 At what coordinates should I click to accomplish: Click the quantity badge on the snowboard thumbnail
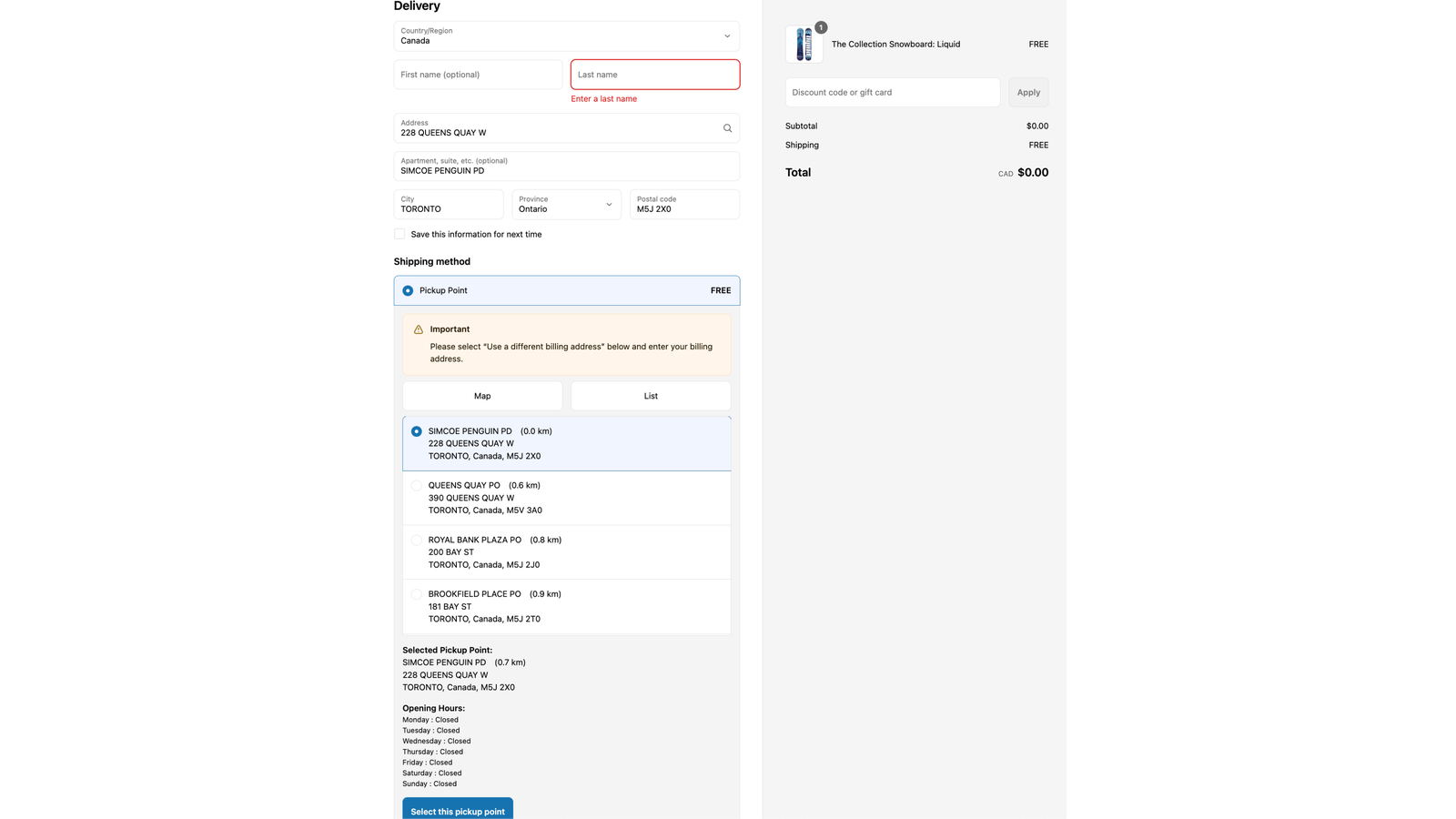point(821,27)
